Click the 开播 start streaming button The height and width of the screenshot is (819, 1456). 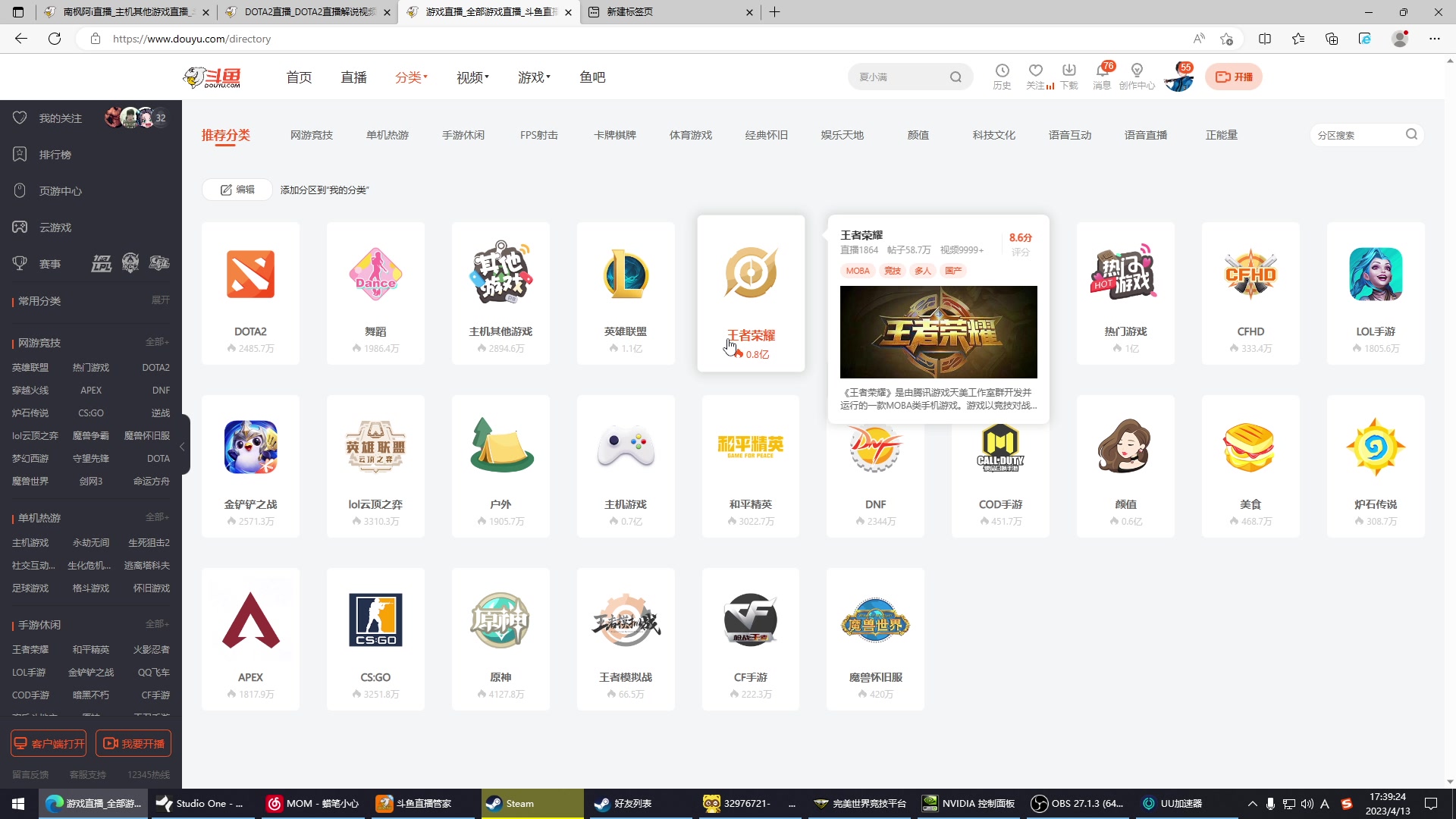click(x=1234, y=77)
